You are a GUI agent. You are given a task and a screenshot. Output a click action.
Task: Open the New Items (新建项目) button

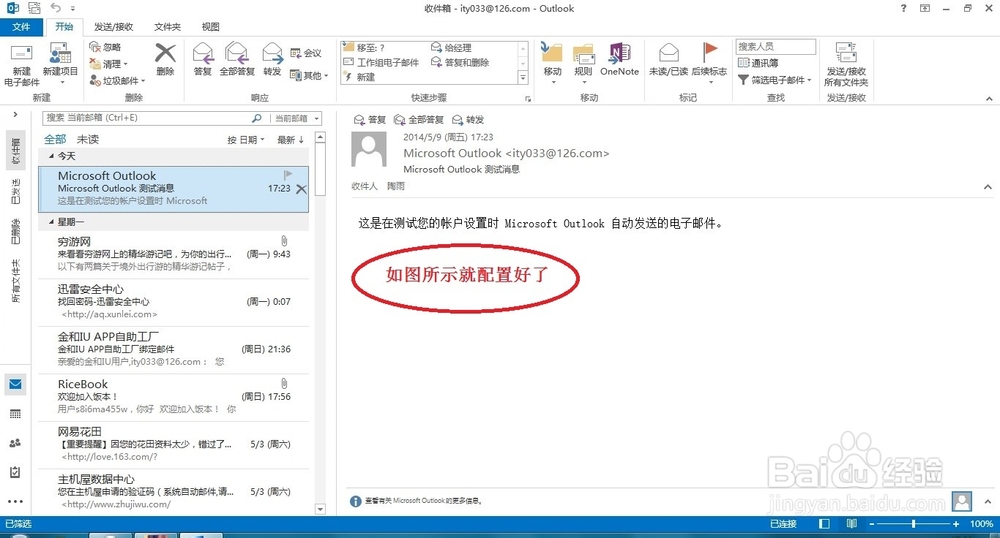[61, 64]
